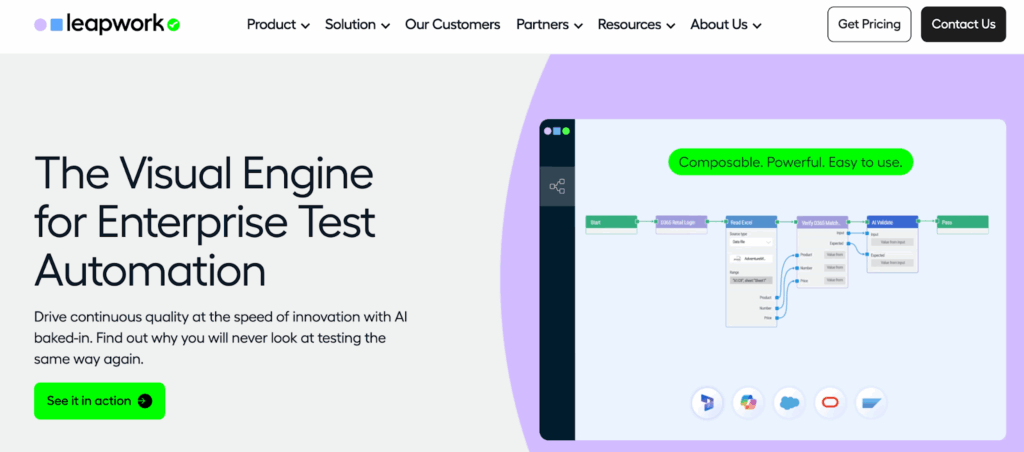This screenshot has width=1024, height=452.
Task: Go to Our Customers page
Action: coord(452,24)
